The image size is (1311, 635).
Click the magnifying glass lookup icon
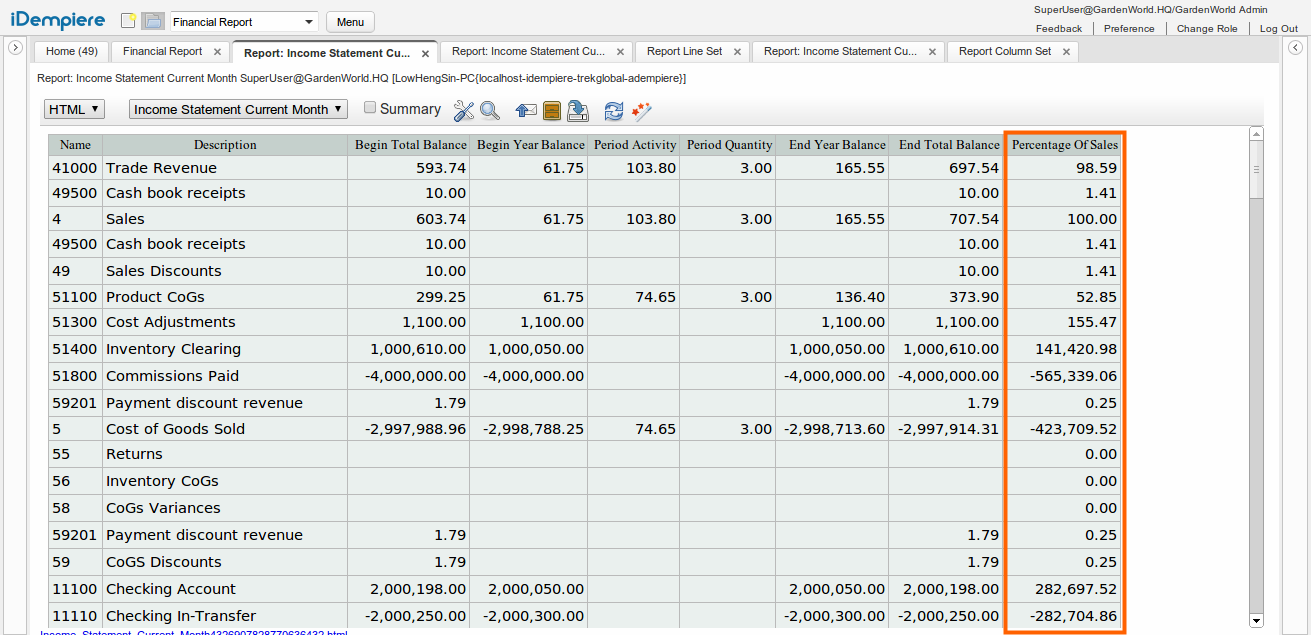click(x=490, y=110)
